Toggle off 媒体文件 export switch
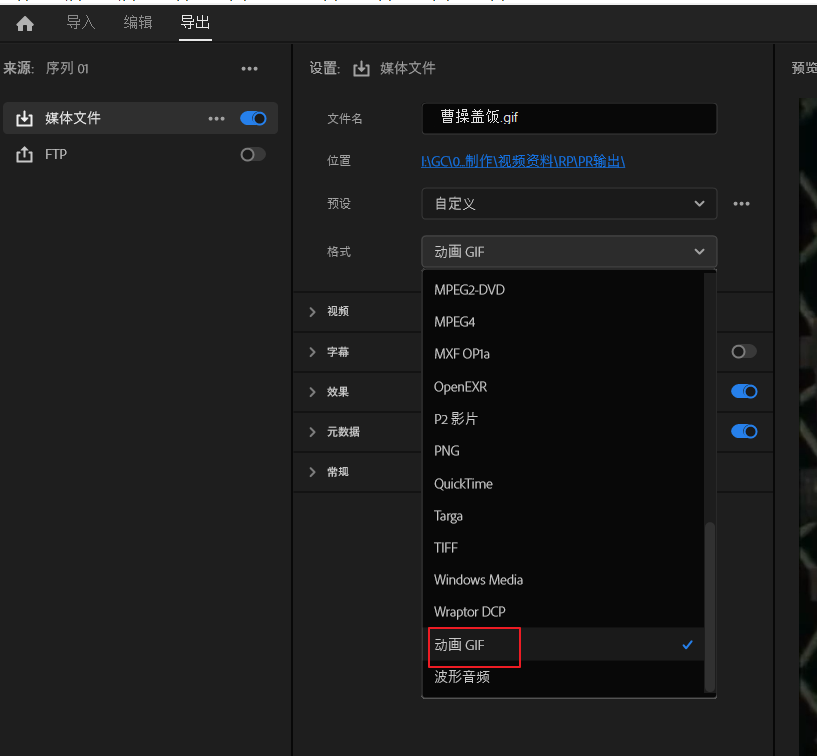Viewport: 817px width, 756px height. [x=253, y=118]
